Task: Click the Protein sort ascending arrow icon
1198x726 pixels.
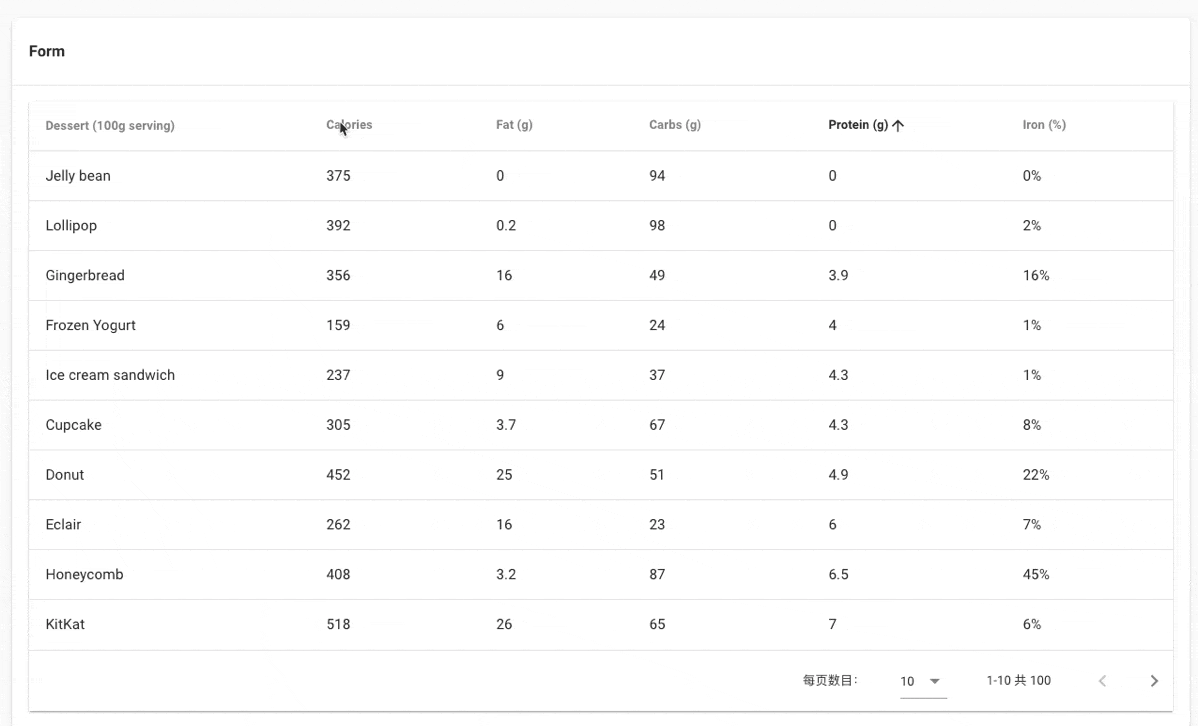Action: (898, 125)
